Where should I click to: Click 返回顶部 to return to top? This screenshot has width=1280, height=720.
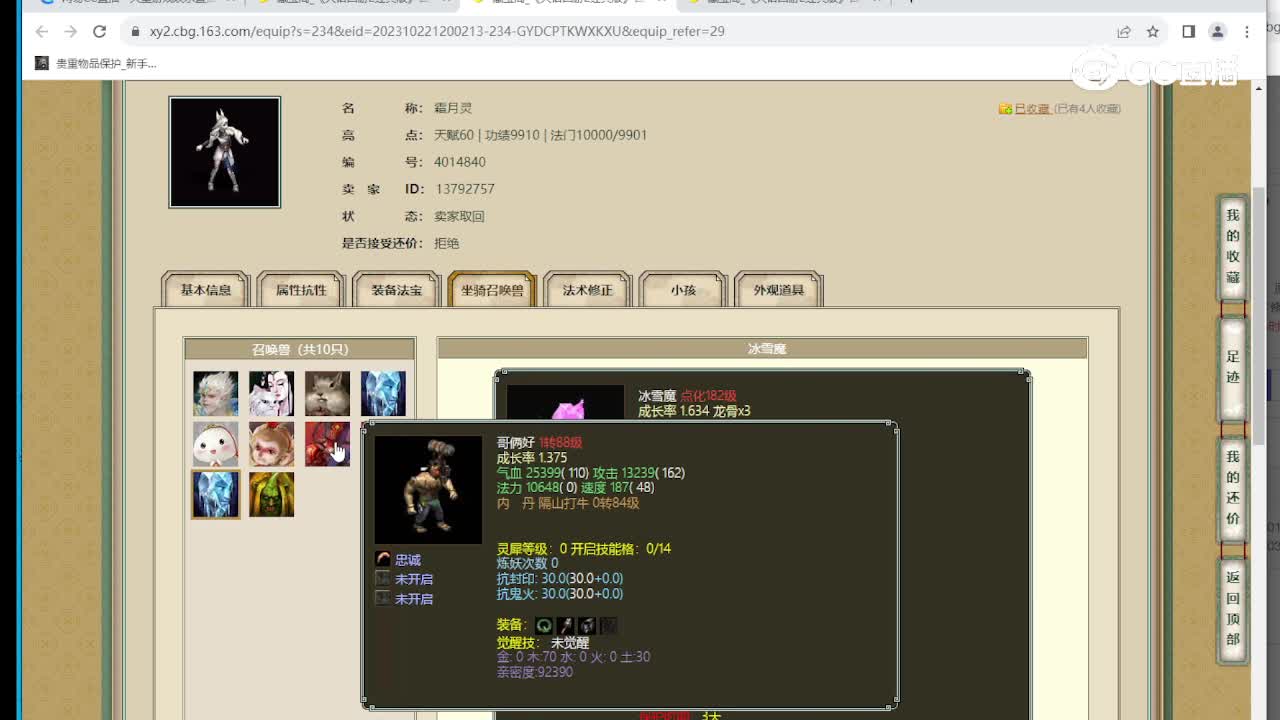coord(1233,609)
